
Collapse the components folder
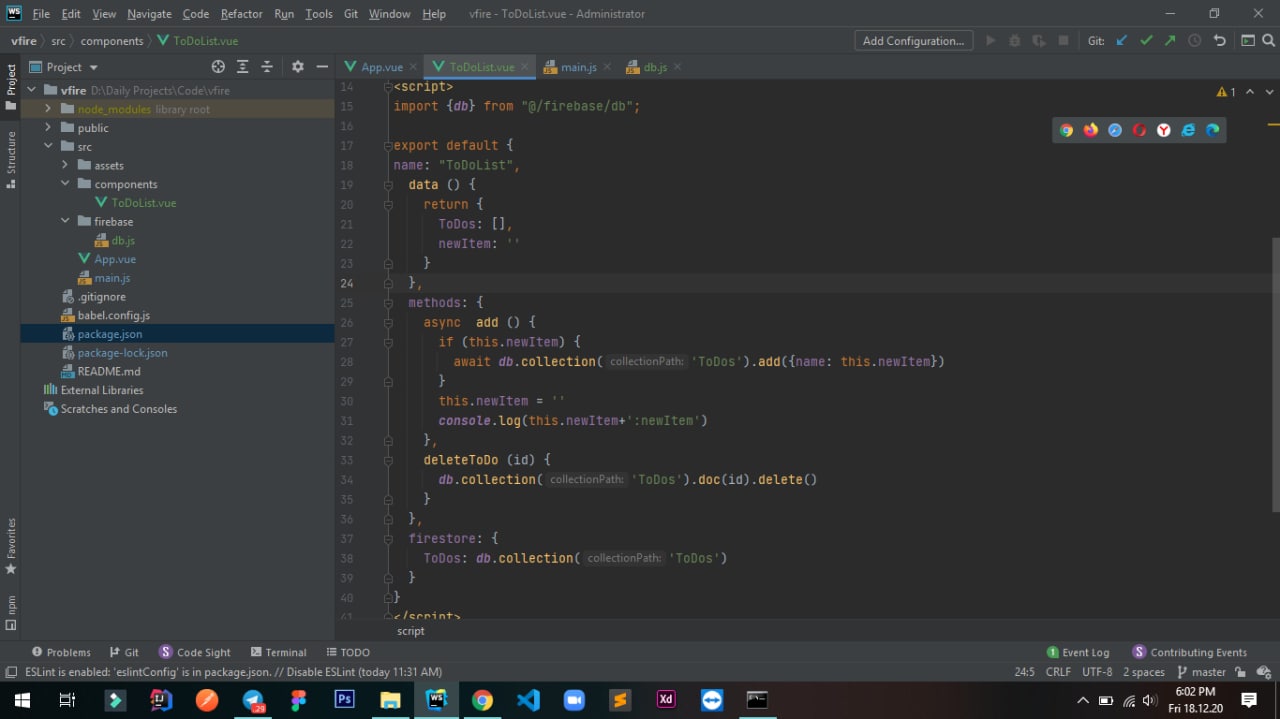(x=65, y=184)
